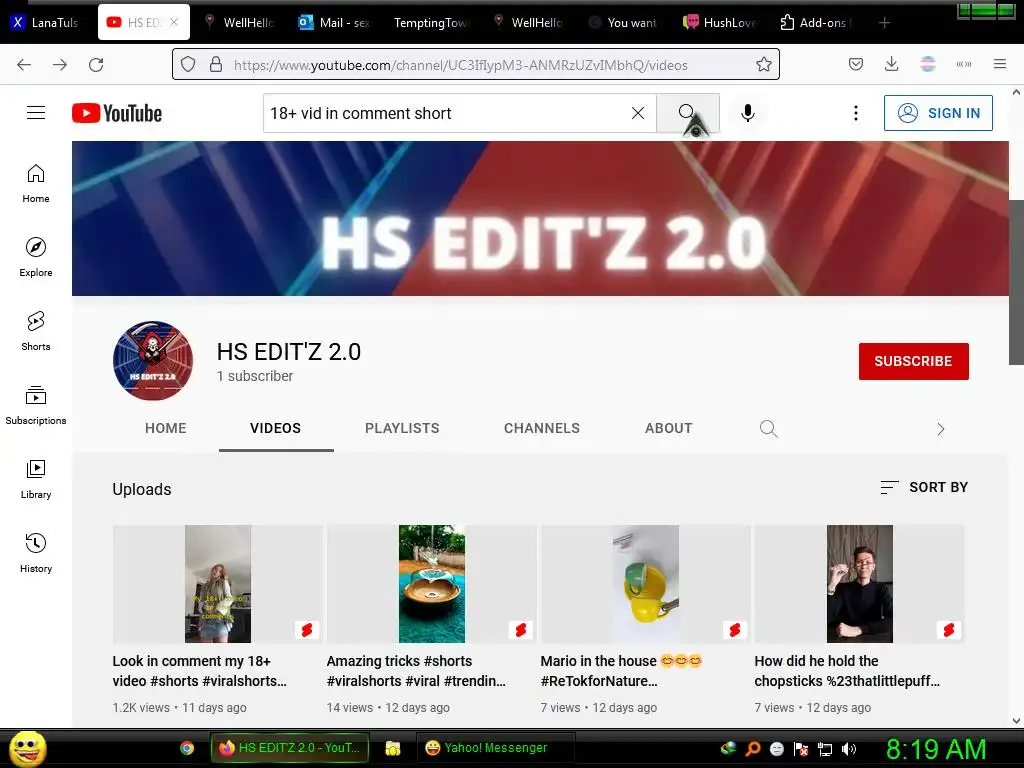Switch to the Mail browser tab
This screenshot has width=1024, height=768.
335,22
